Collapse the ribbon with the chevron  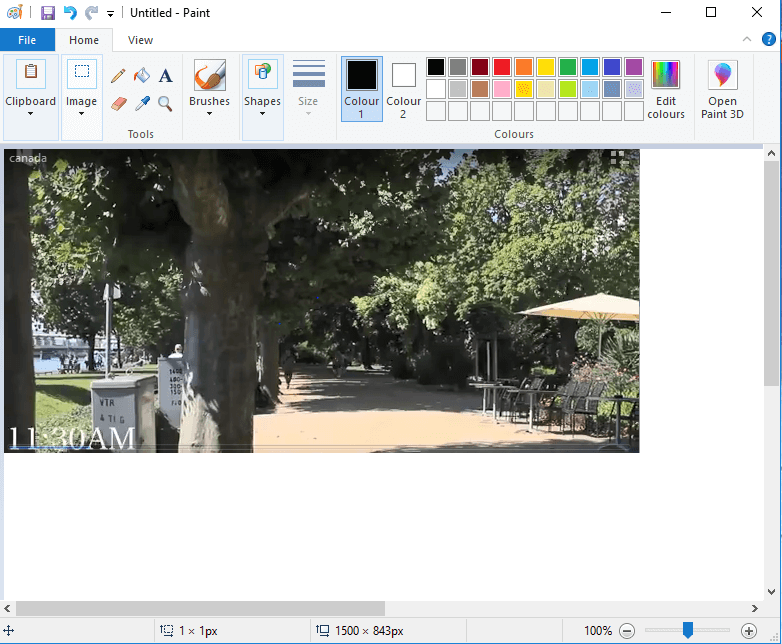coord(746,40)
